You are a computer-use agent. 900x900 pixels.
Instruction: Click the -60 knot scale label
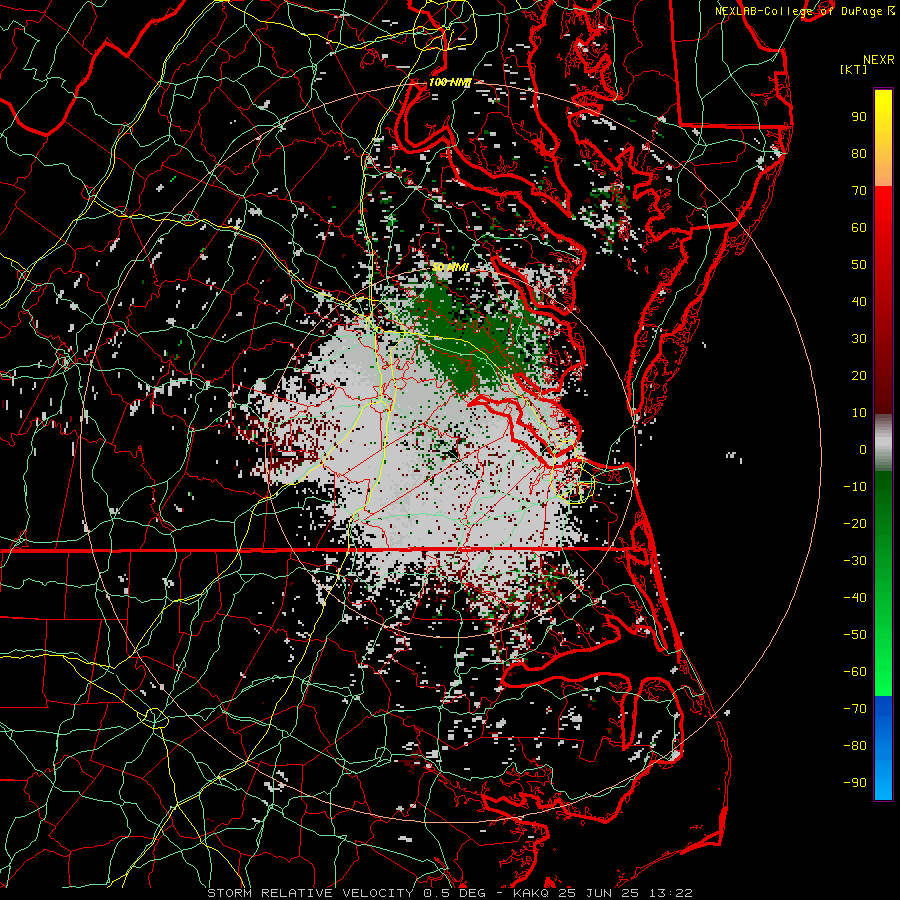coord(855,672)
